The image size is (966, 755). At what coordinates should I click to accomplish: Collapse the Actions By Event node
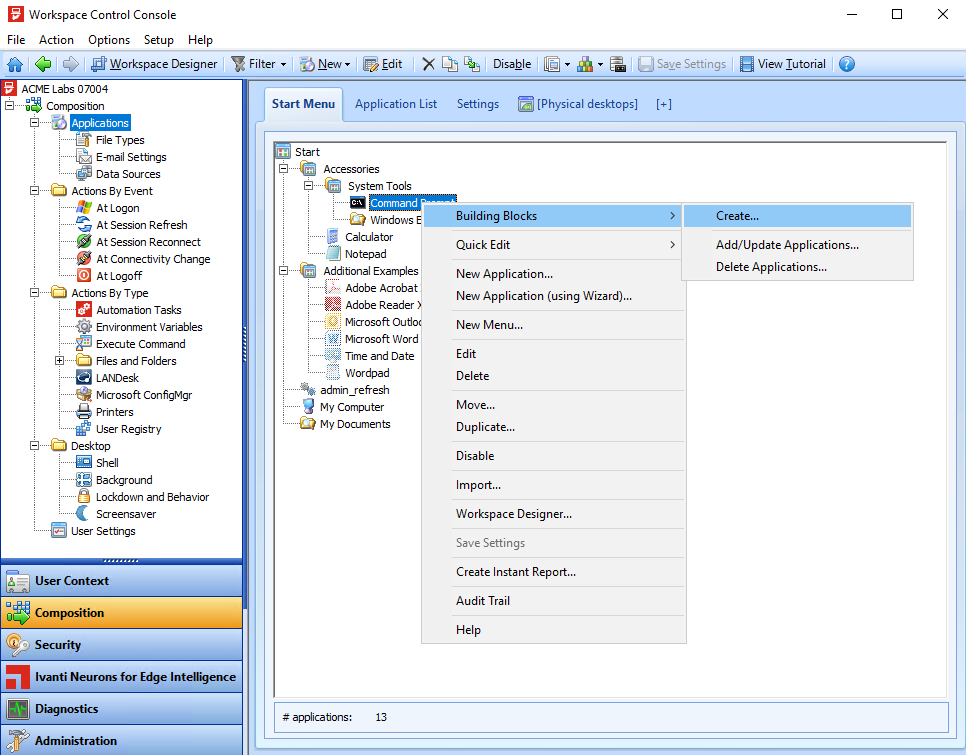pos(34,191)
